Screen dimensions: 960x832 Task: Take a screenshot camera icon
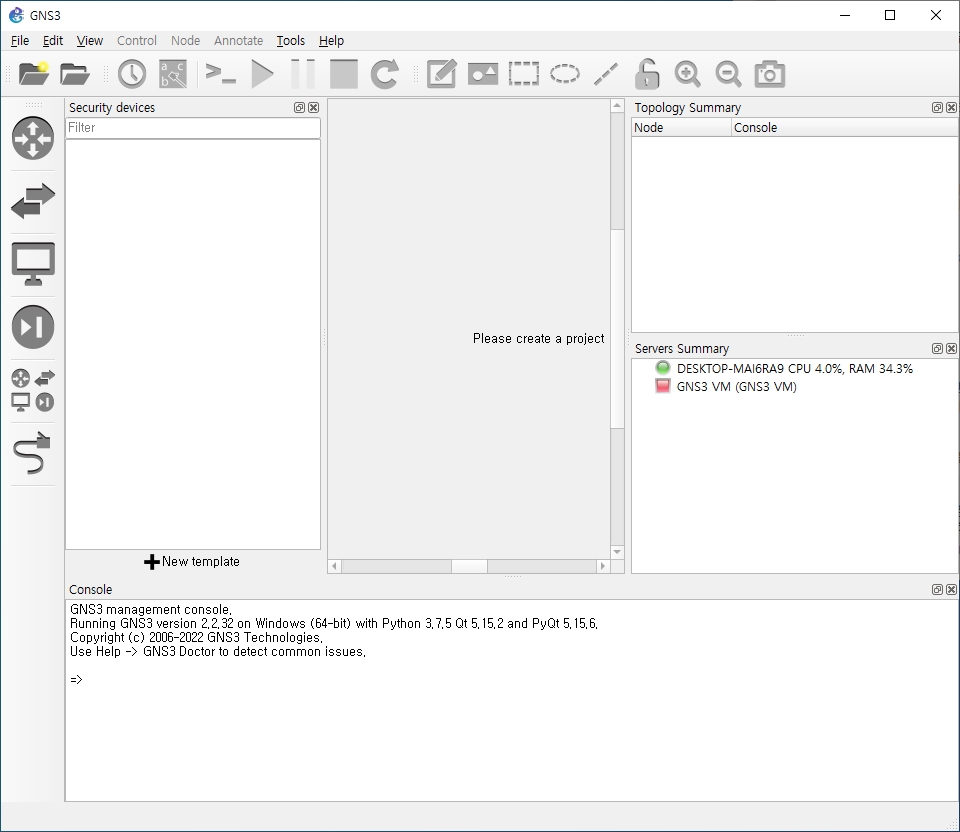point(770,74)
